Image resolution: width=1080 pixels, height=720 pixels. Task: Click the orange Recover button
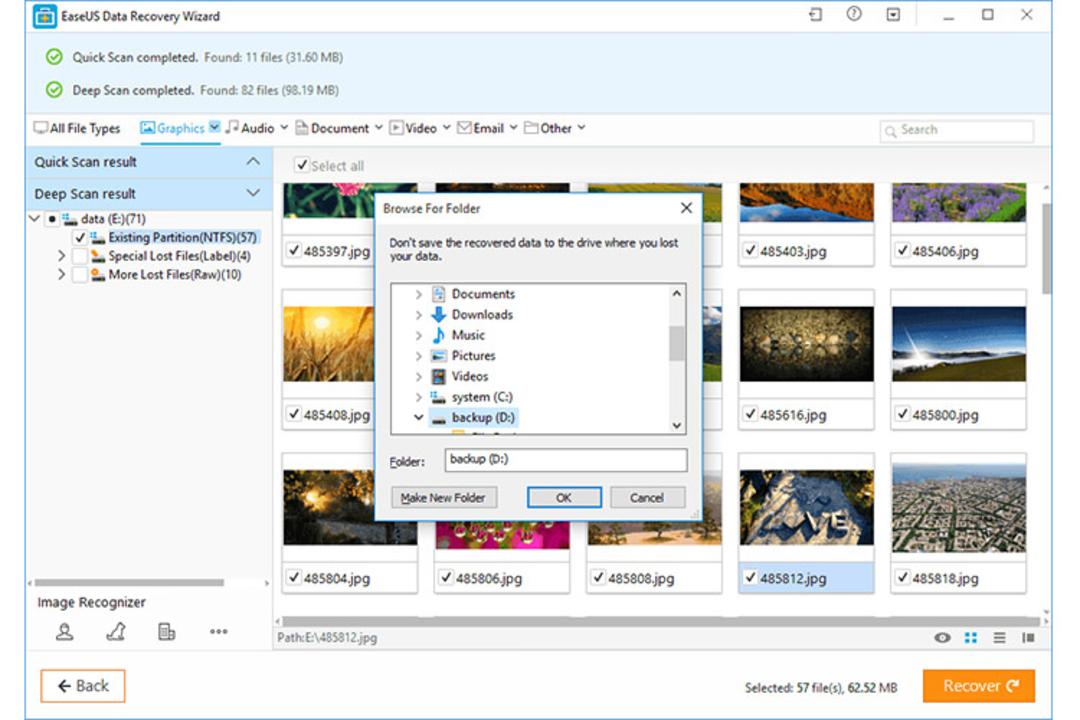click(979, 686)
